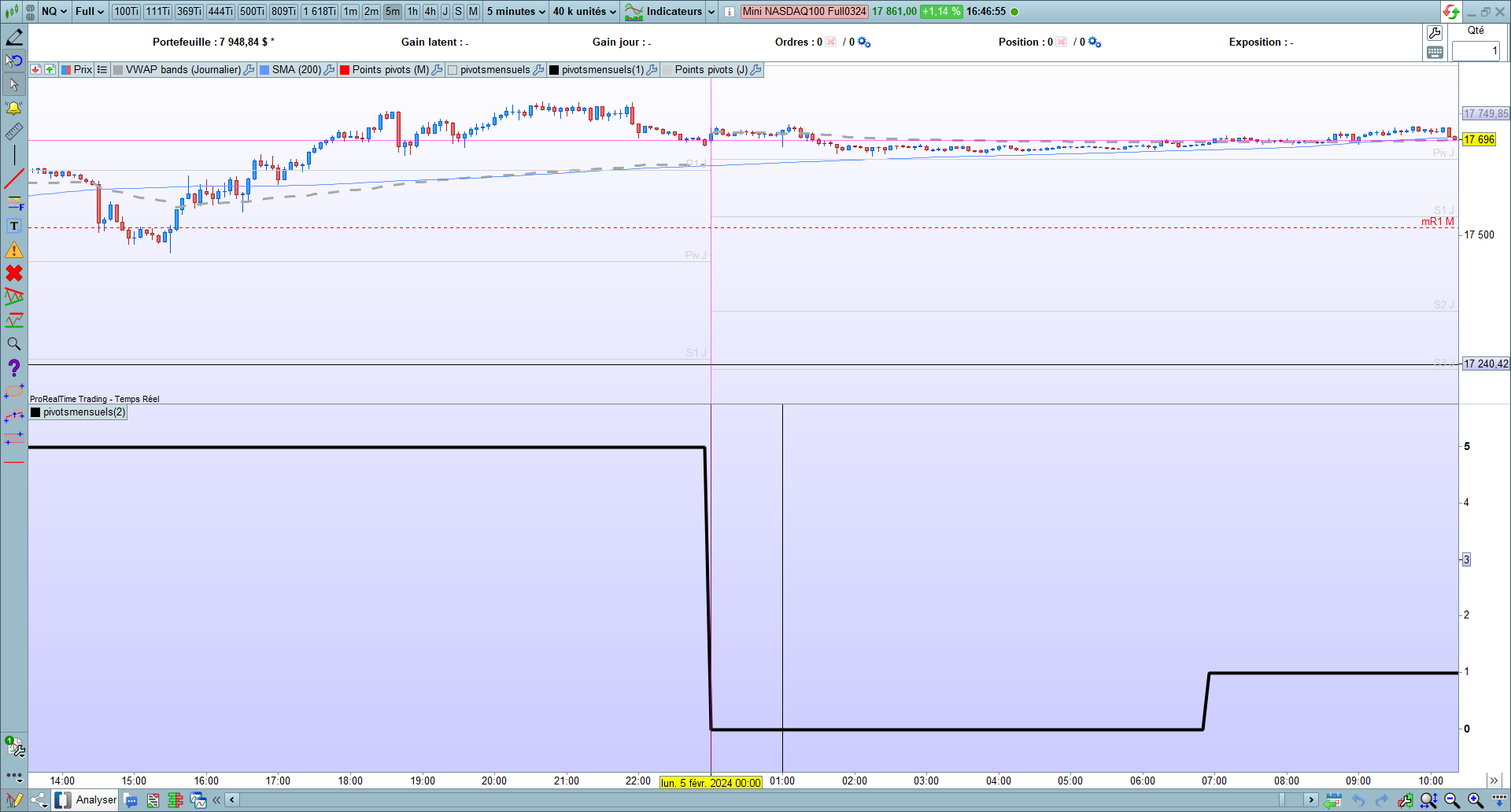Click the go-to-date calendar icon
This screenshot has height=812, width=1511.
(1333, 800)
